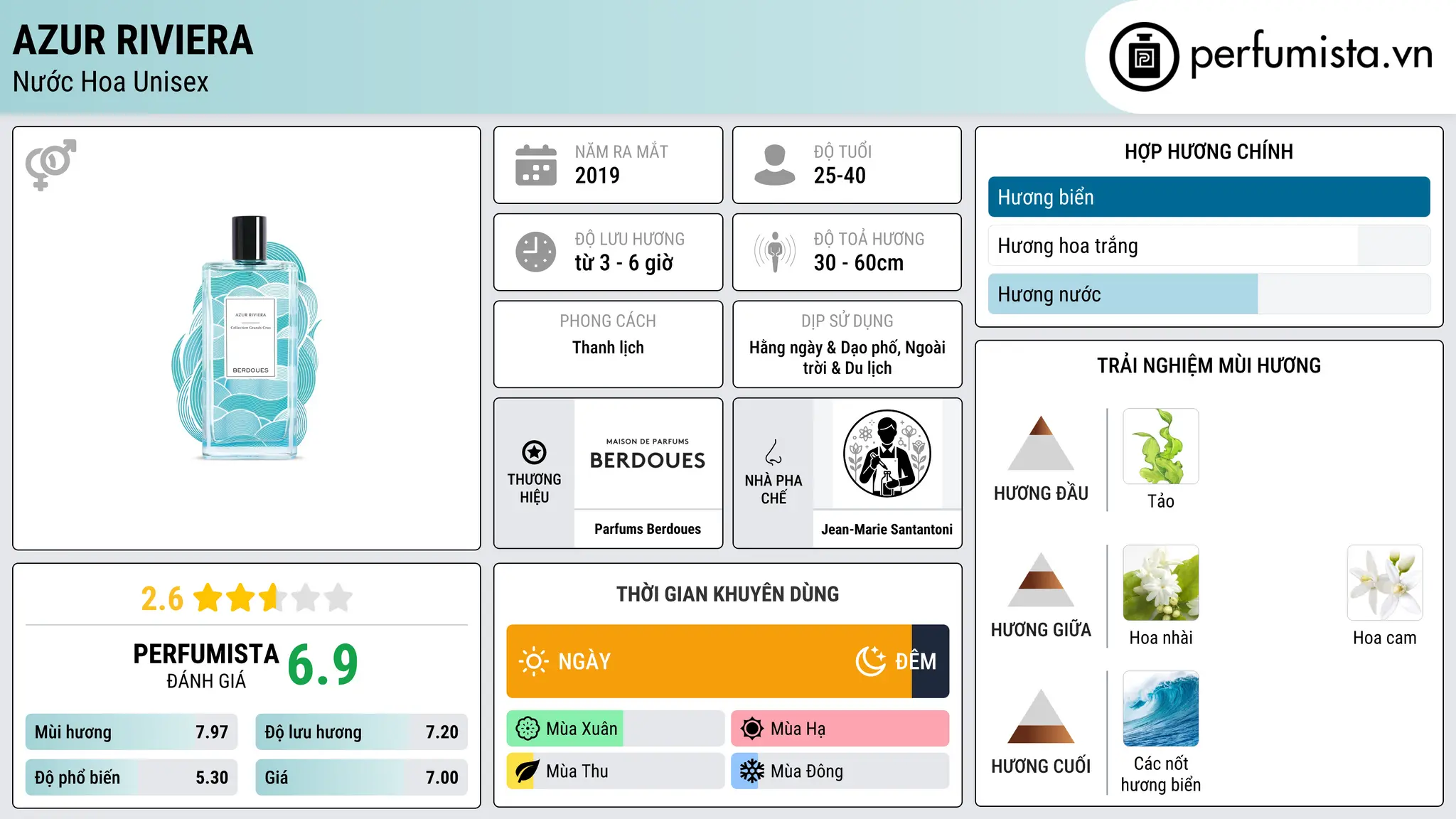The width and height of the screenshot is (1456, 819).
Task: Click the Dịp sử dụng label
Action: [x=847, y=321]
